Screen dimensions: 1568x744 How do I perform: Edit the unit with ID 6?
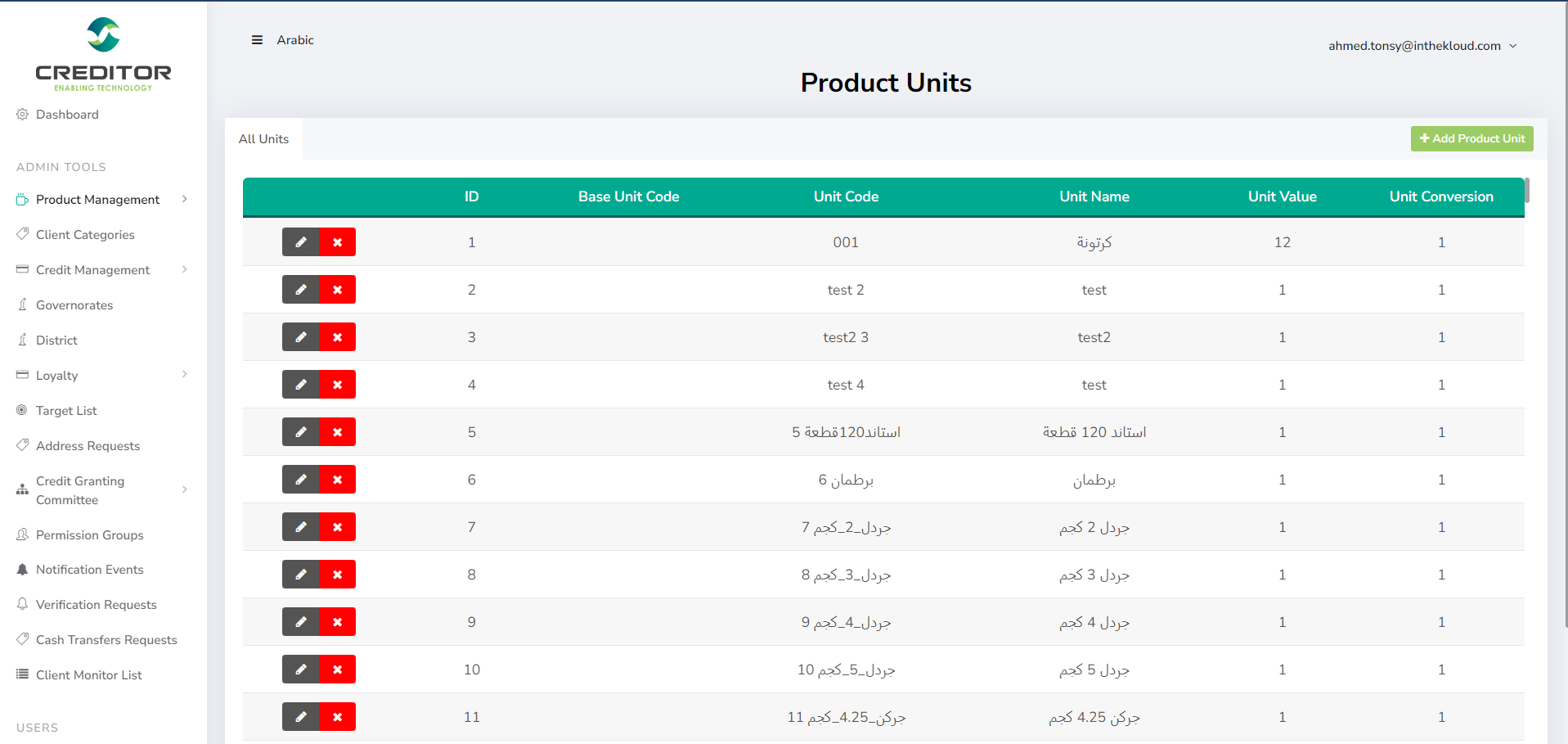[300, 480]
